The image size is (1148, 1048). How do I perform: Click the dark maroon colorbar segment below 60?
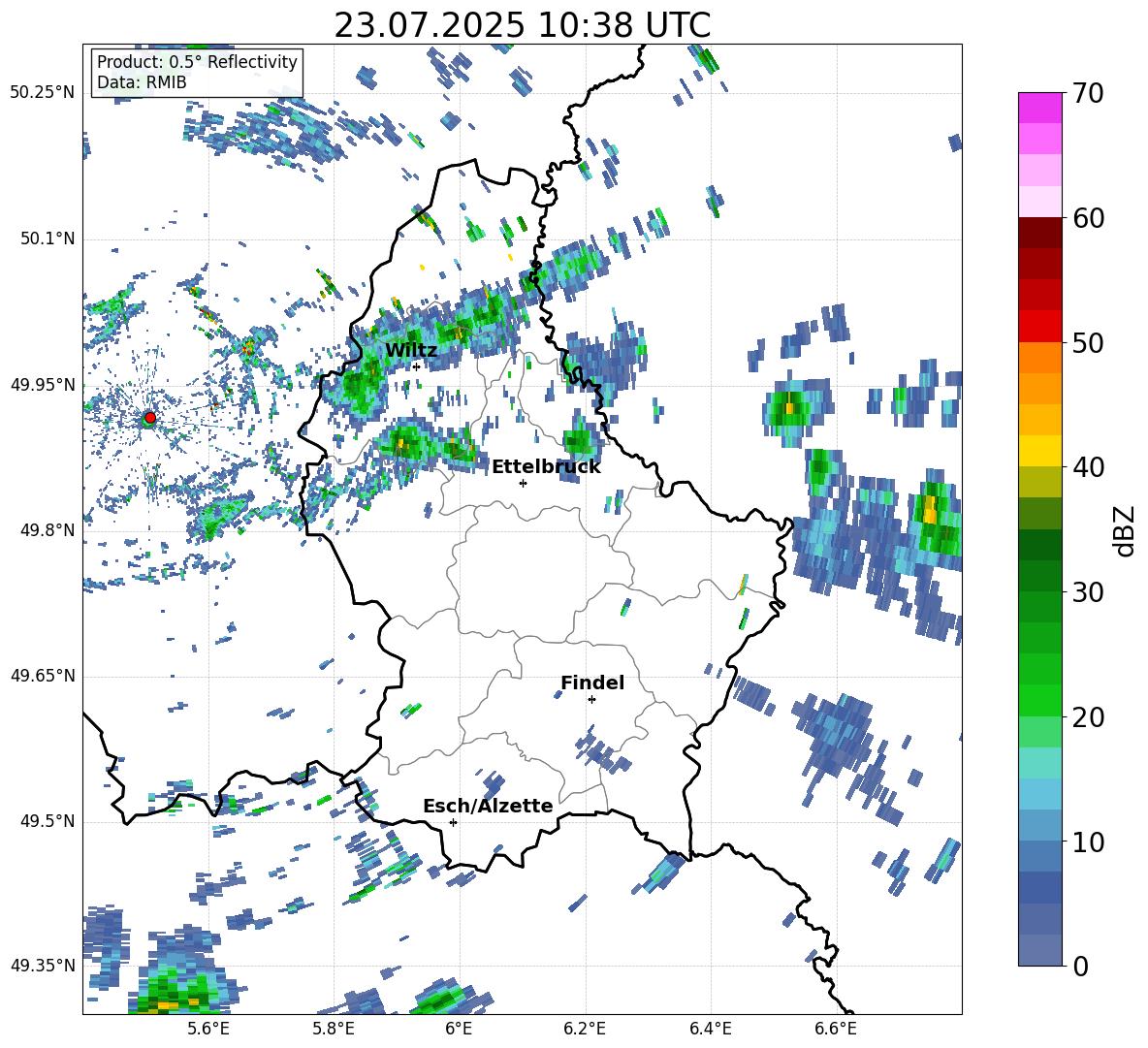tap(1039, 234)
